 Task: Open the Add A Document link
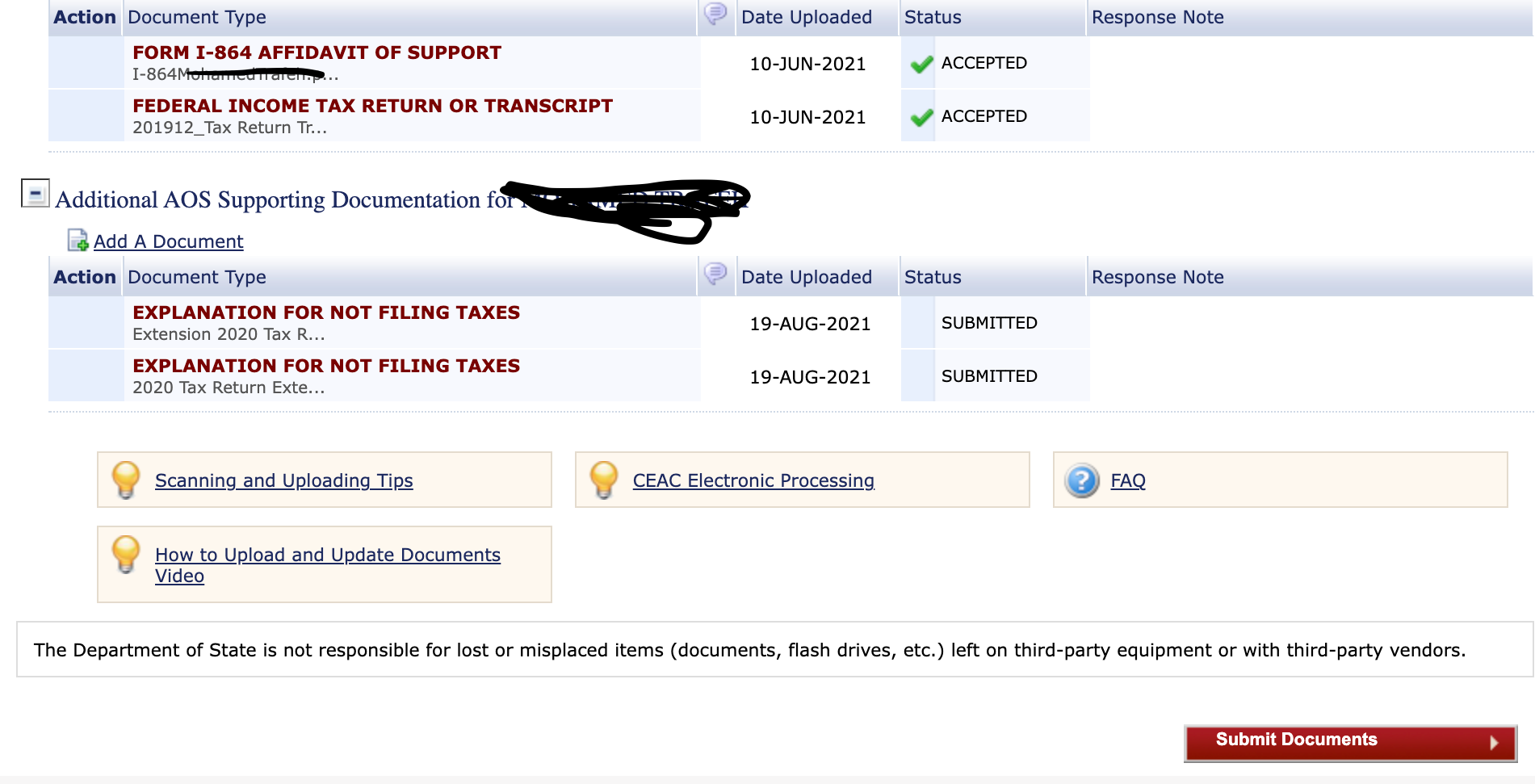coord(168,241)
